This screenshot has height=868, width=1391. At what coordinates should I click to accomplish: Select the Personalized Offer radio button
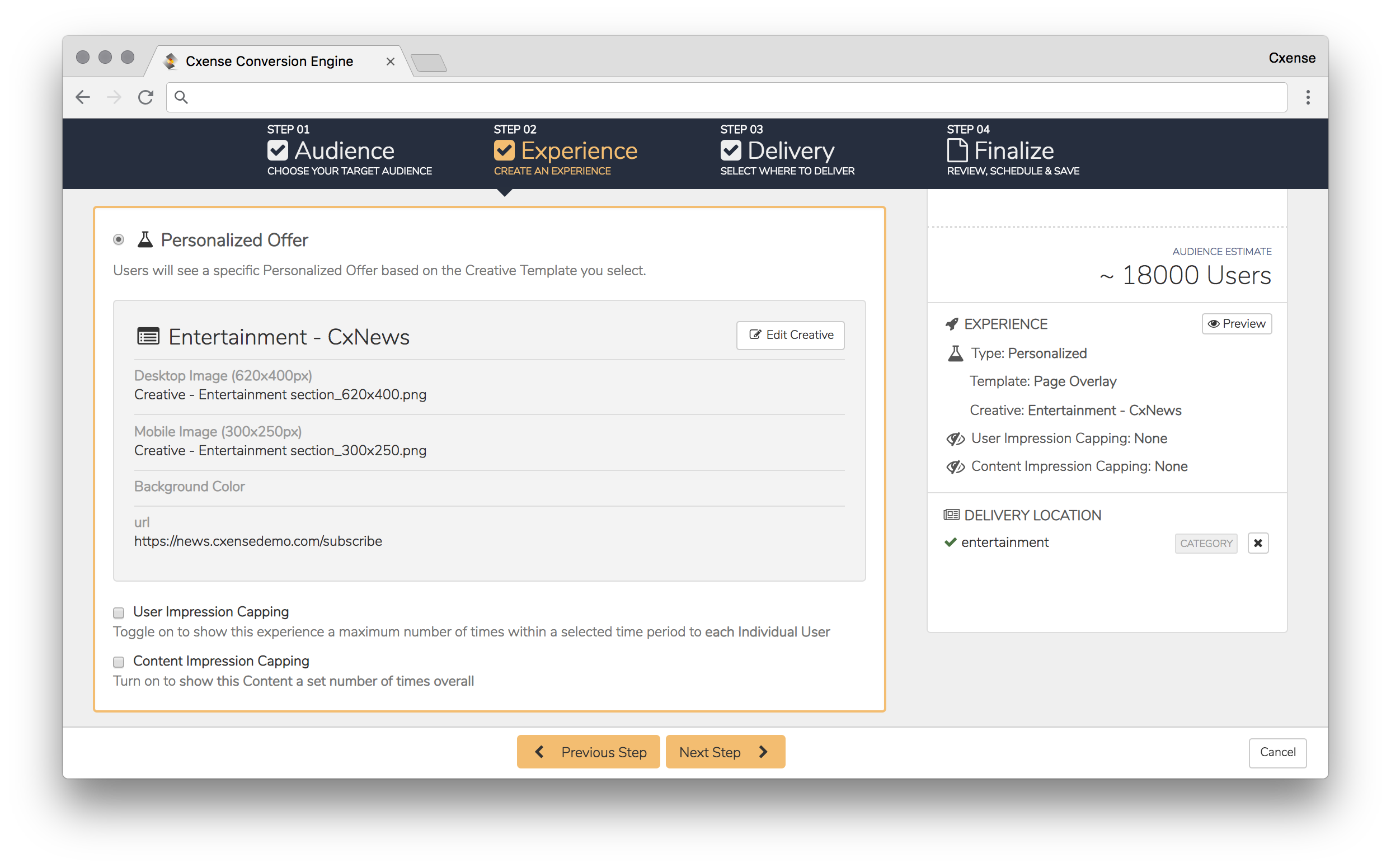[x=119, y=239]
